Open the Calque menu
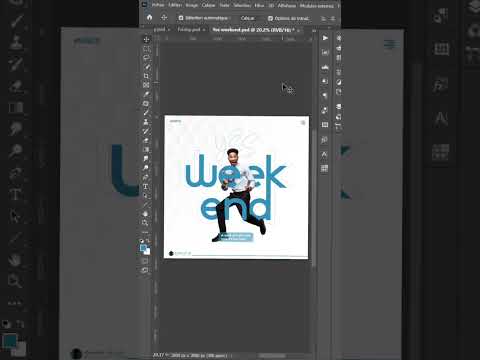This screenshot has height=360, width=480. pos(208,5)
